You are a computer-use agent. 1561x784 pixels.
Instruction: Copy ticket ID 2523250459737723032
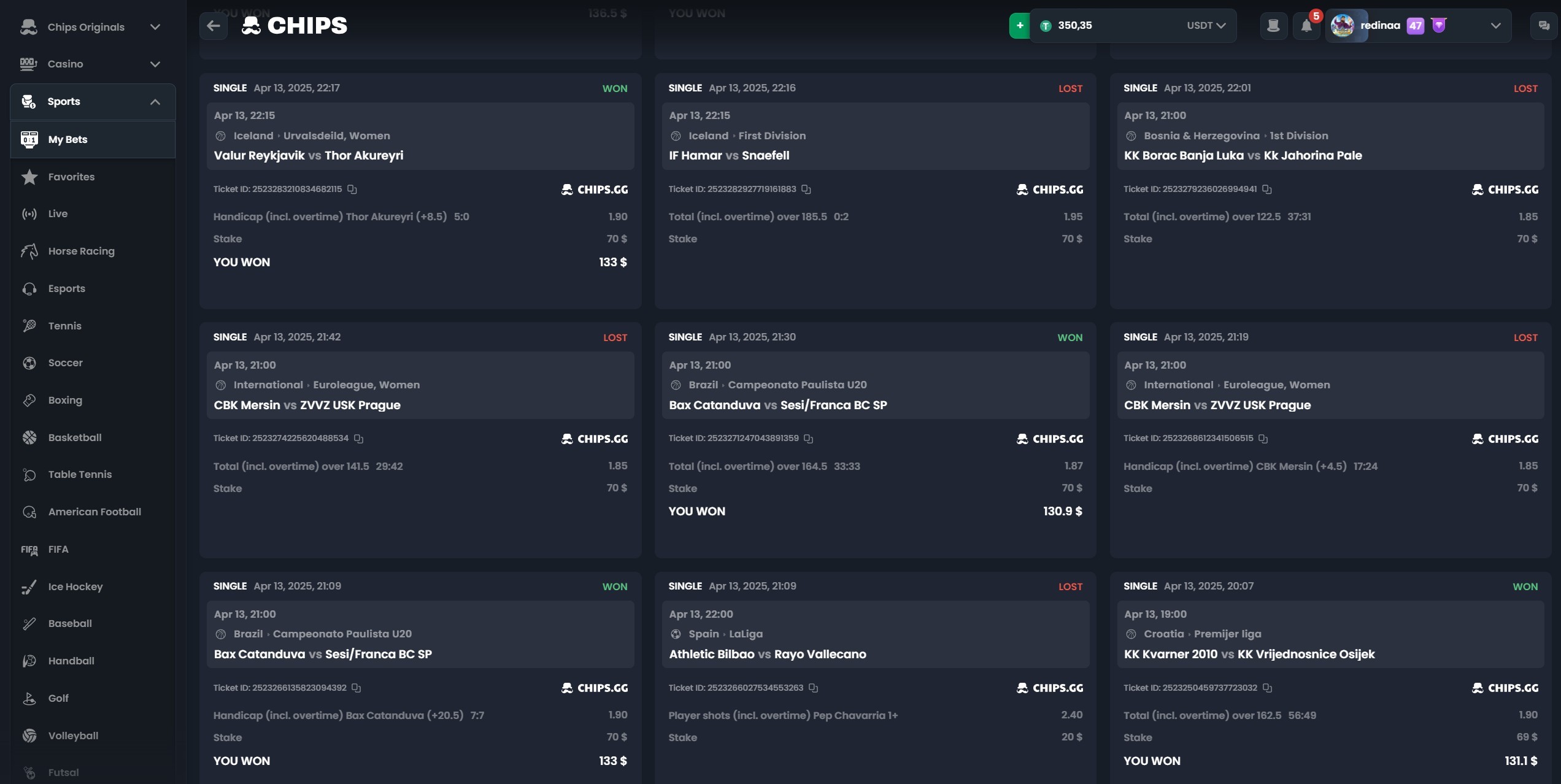tap(1267, 688)
